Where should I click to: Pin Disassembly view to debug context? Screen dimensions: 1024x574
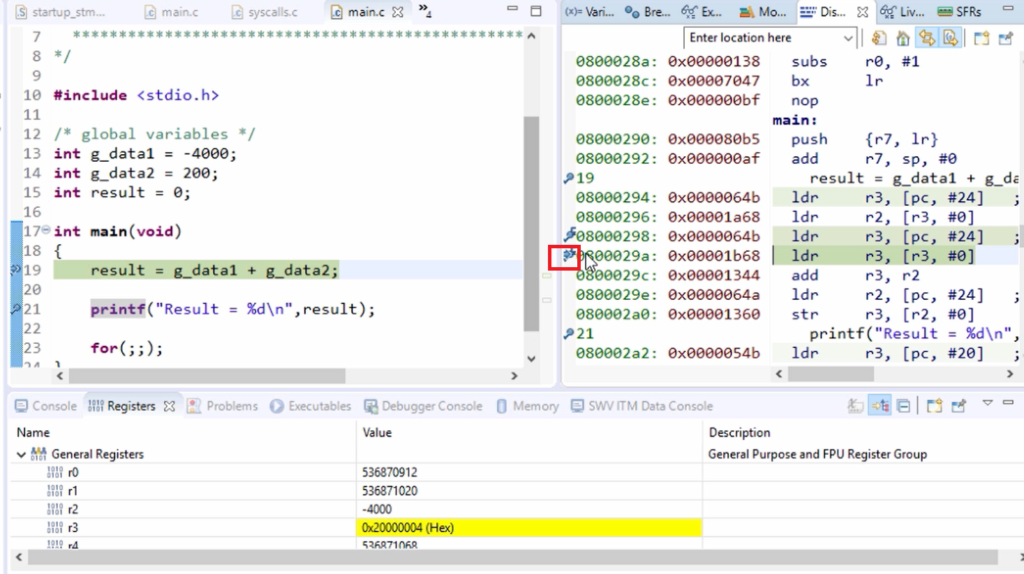1006,39
